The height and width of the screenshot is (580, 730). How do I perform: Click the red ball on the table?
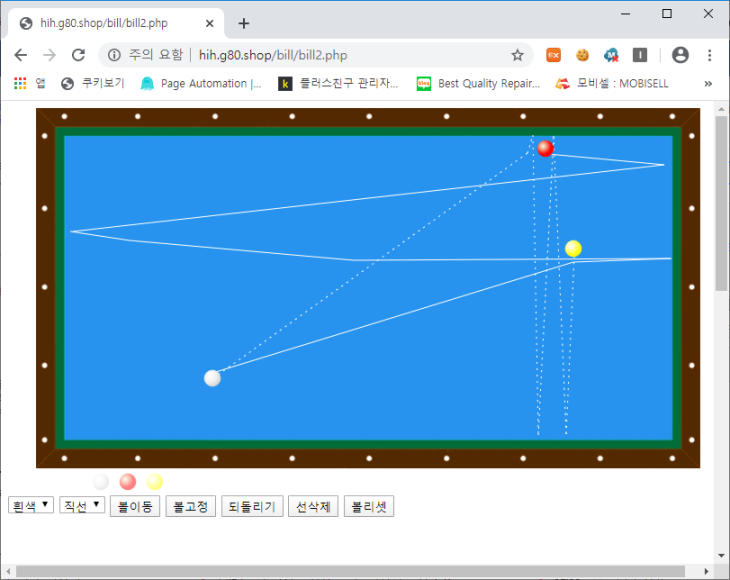pyautogui.click(x=545, y=148)
